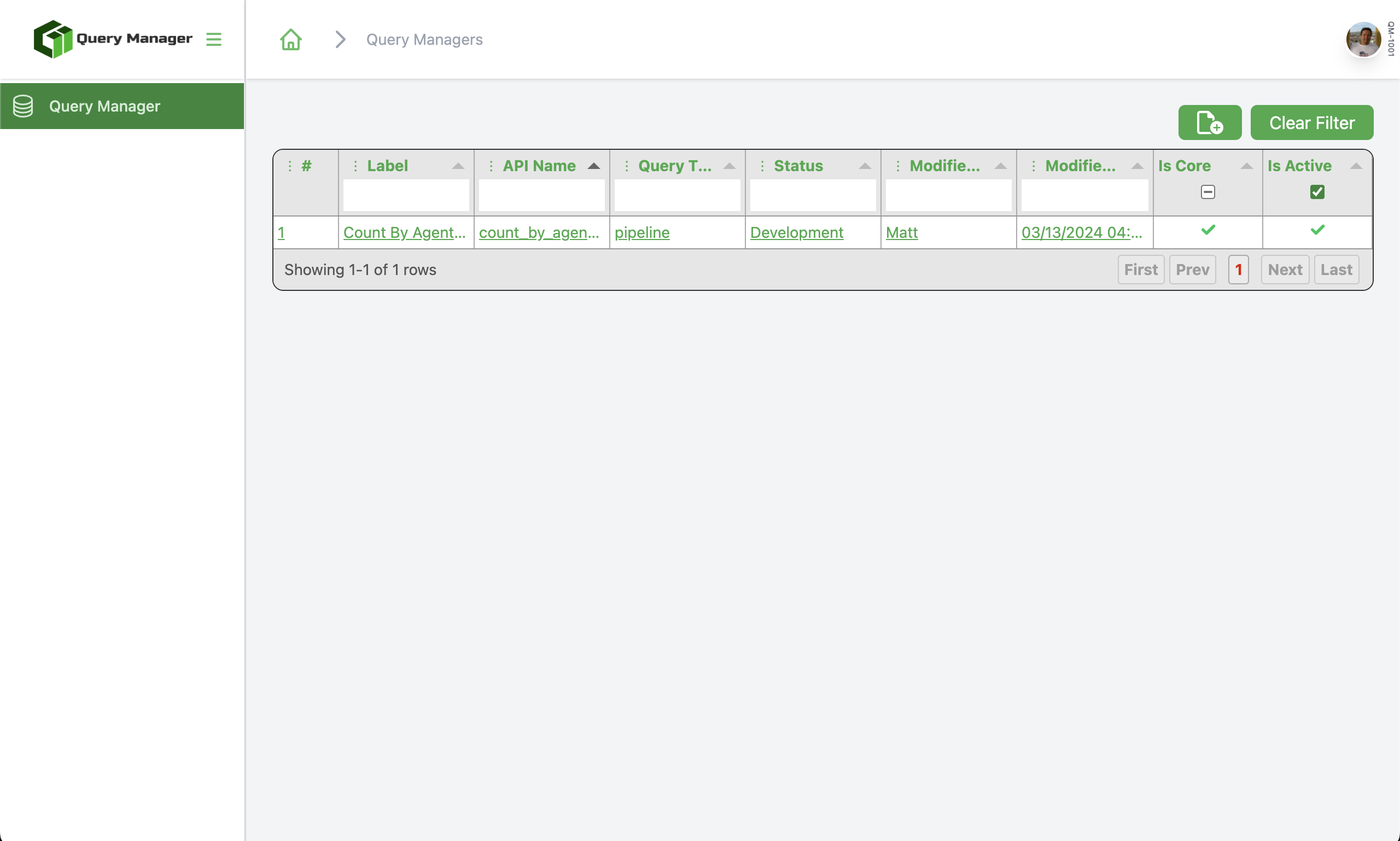Uncheck the Is Active filter checkbox
The width and height of the screenshot is (1400, 841).
pos(1317,192)
